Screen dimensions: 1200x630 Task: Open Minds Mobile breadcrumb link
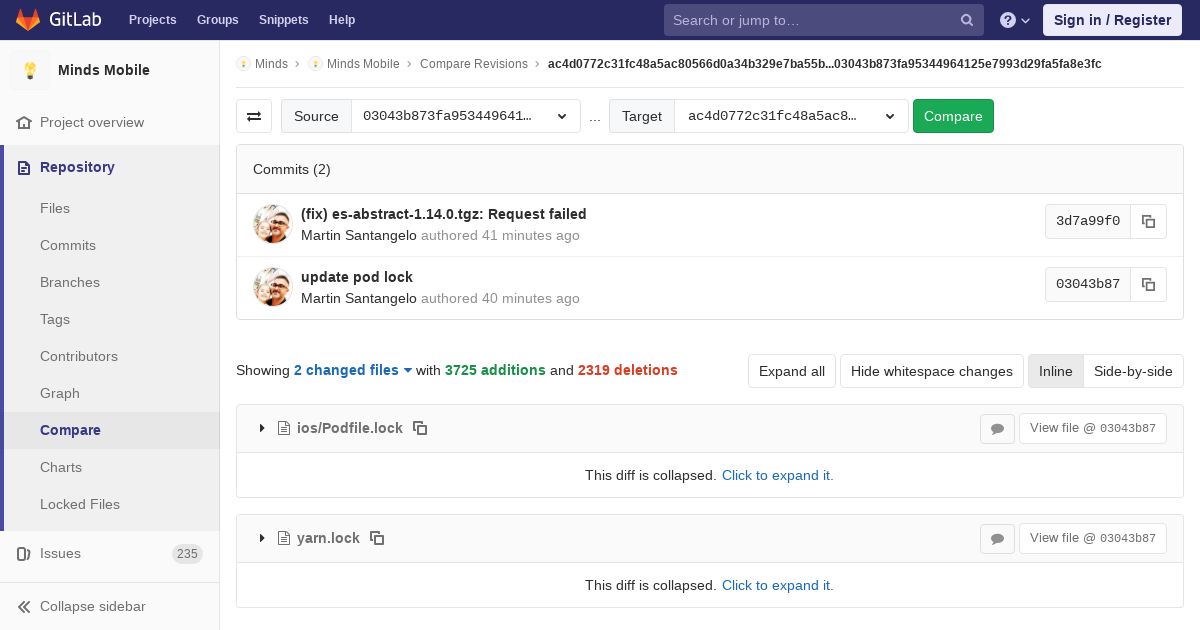click(x=363, y=64)
